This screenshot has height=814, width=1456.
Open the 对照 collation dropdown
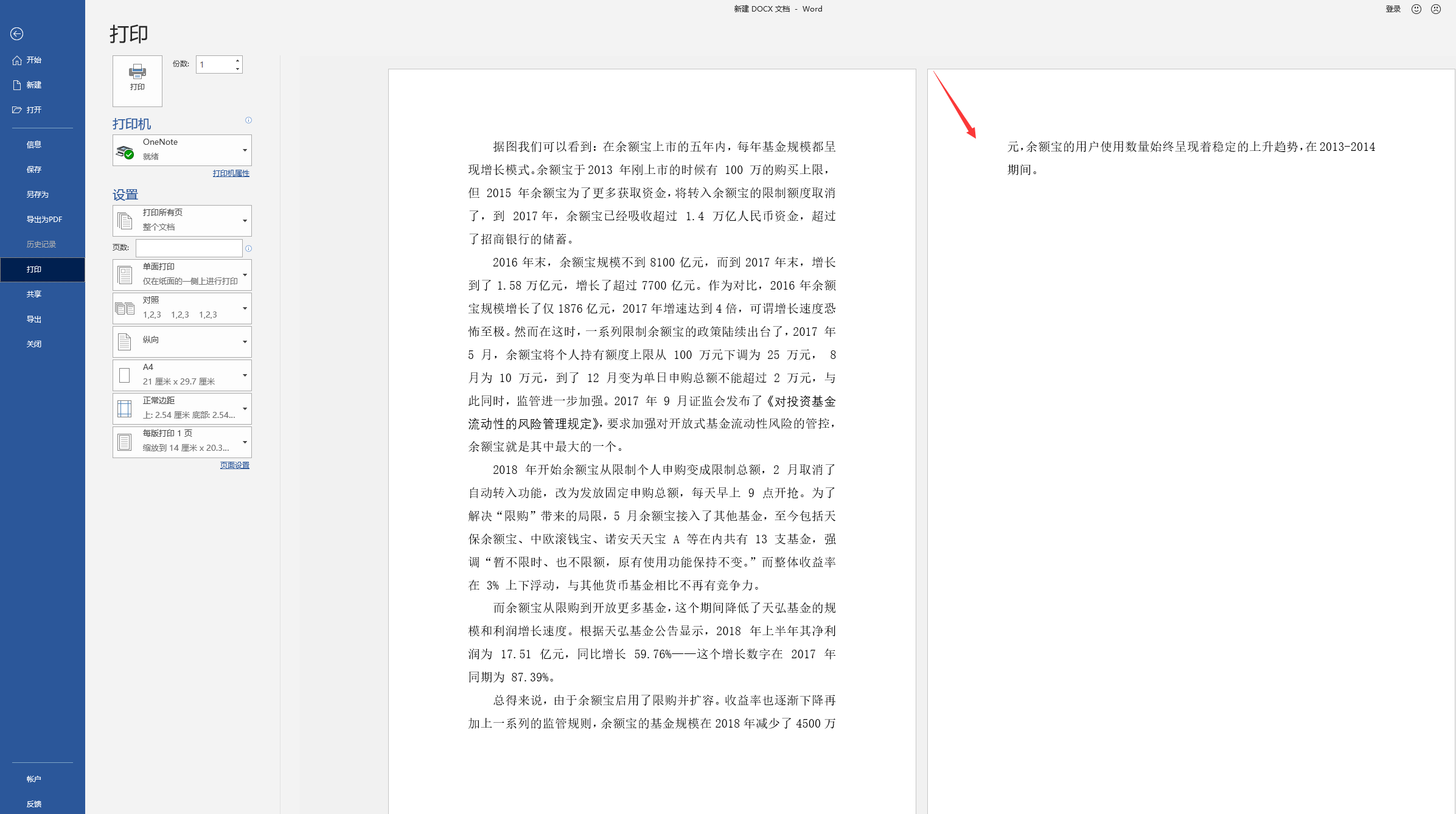click(x=182, y=308)
